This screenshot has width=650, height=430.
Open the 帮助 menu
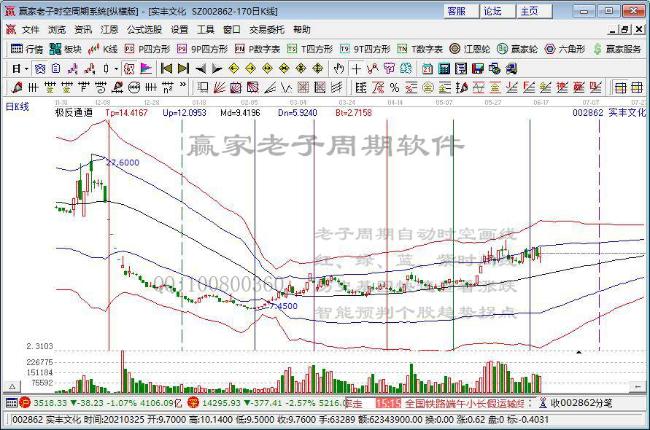coord(302,29)
